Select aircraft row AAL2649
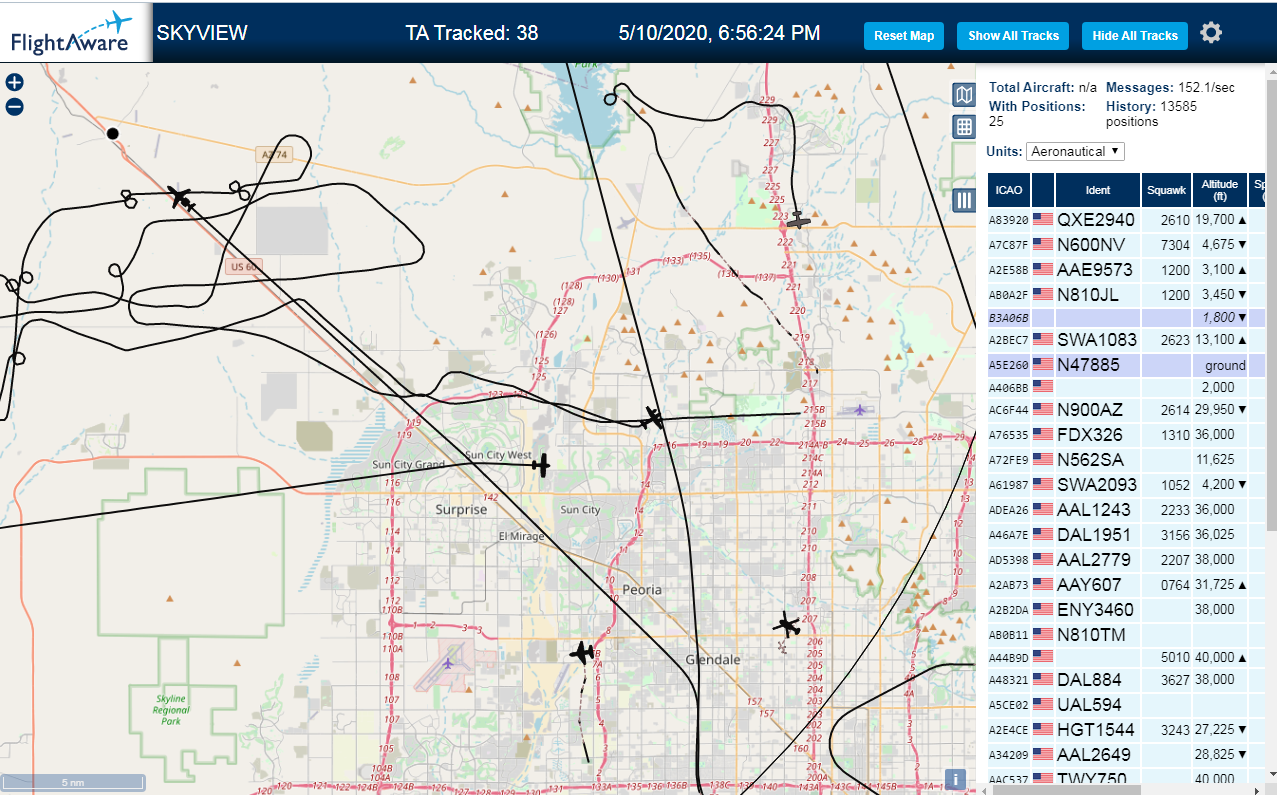The width and height of the screenshot is (1277, 795). (1126, 755)
